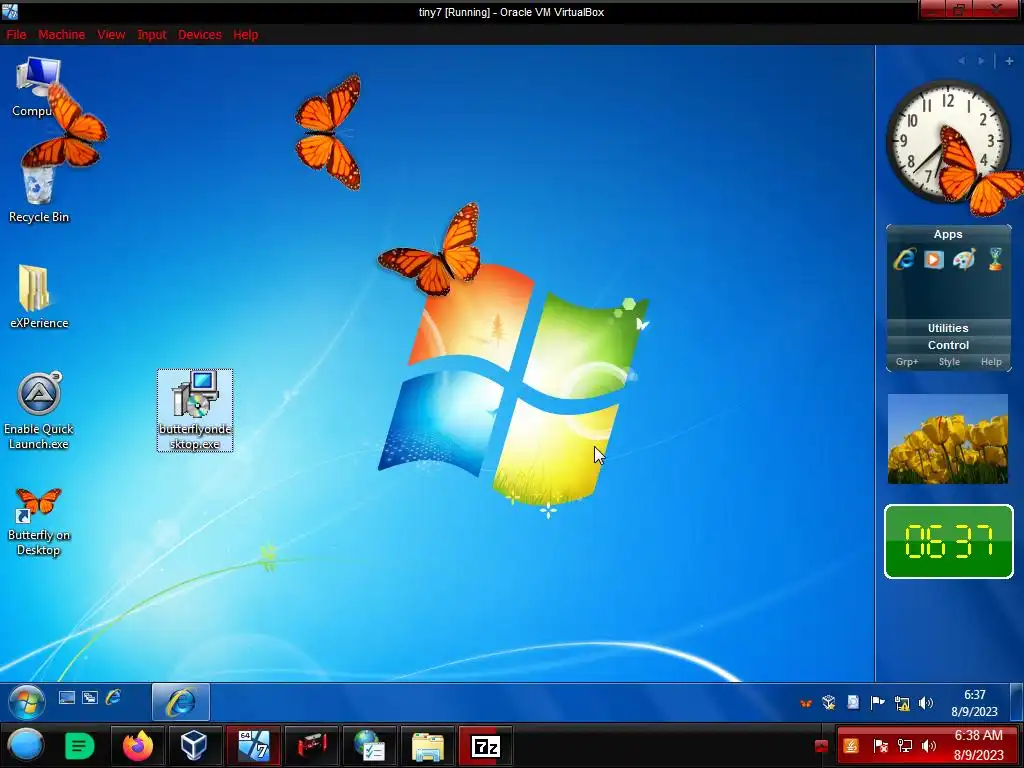The height and width of the screenshot is (768, 1024).
Task: Open VirtualBox View menu
Action: 111,35
